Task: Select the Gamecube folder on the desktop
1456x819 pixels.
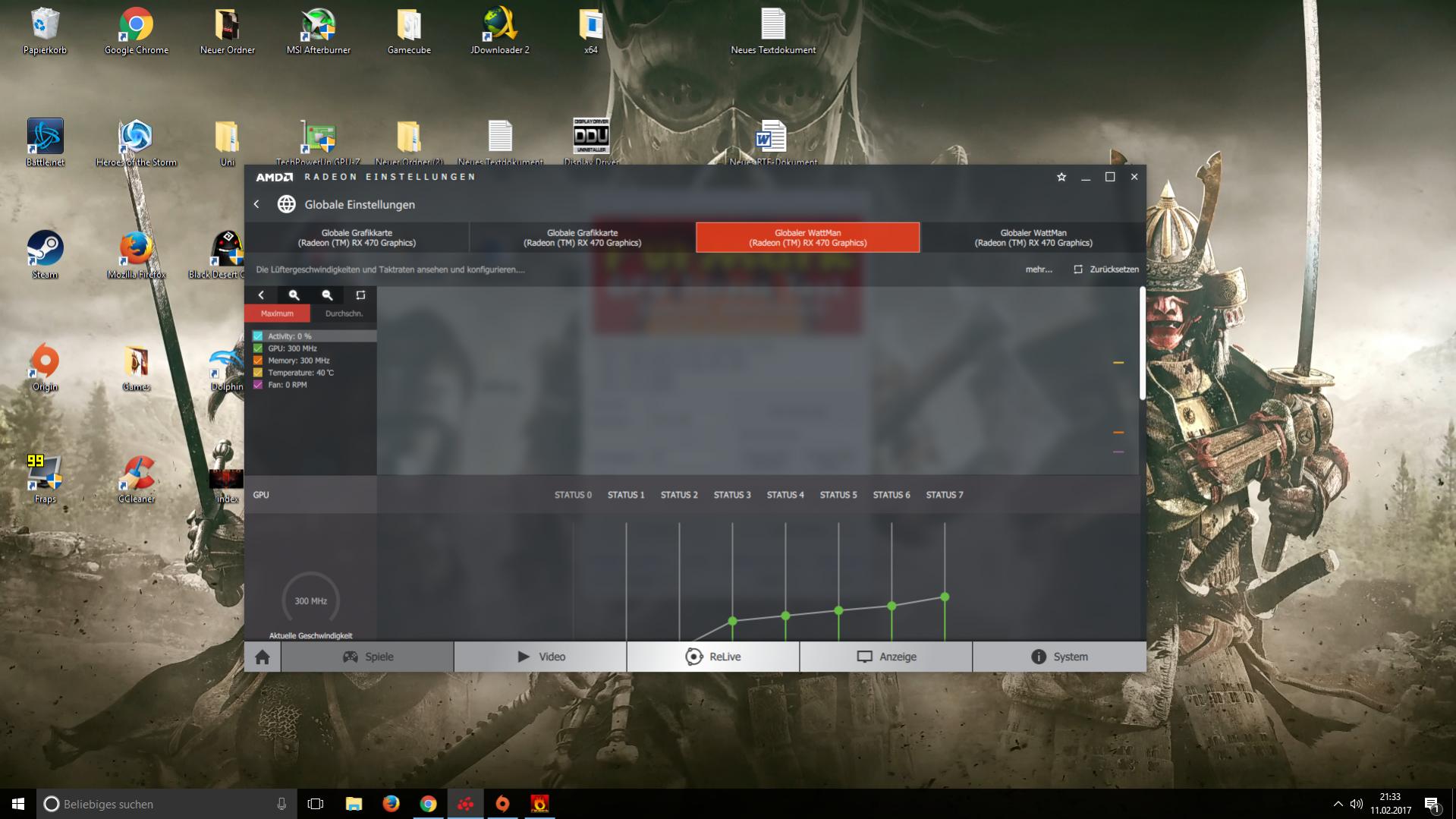Action: click(x=409, y=31)
